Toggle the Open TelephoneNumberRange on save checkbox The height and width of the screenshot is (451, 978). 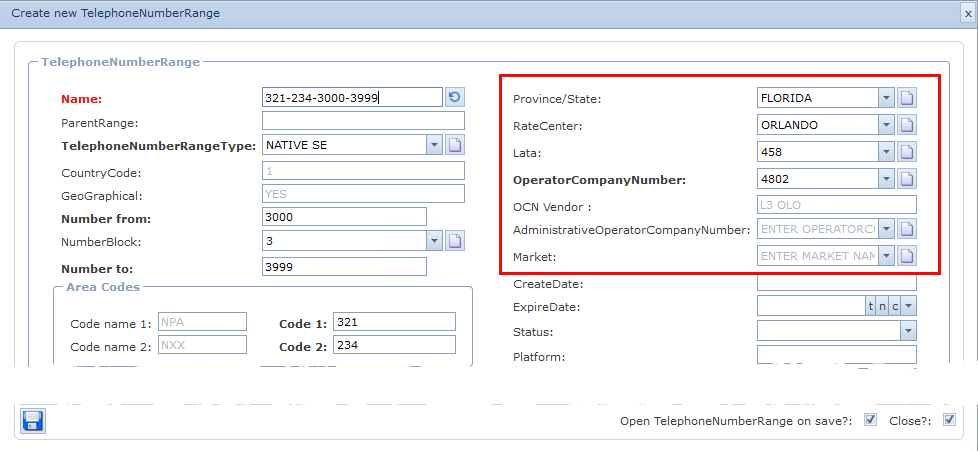[870, 420]
